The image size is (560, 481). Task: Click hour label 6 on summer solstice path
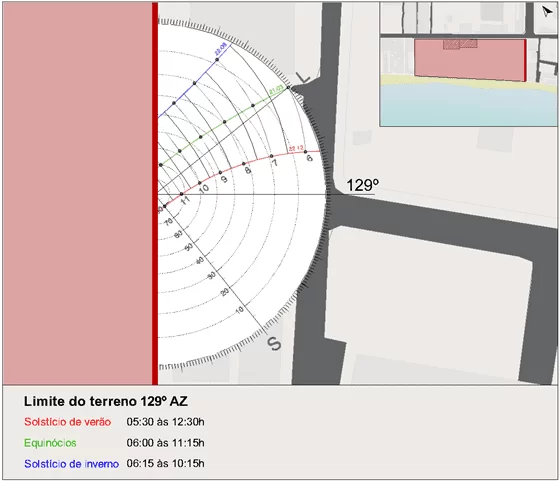pos(310,158)
